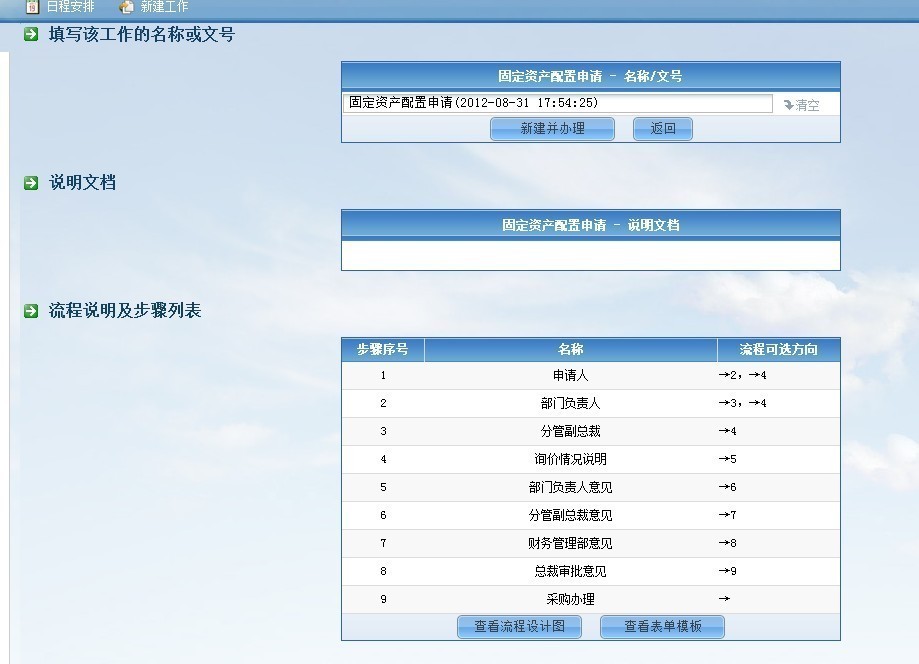The height and width of the screenshot is (664, 919).
Task: Click the 清空 clear arrow icon
Action: (789, 105)
